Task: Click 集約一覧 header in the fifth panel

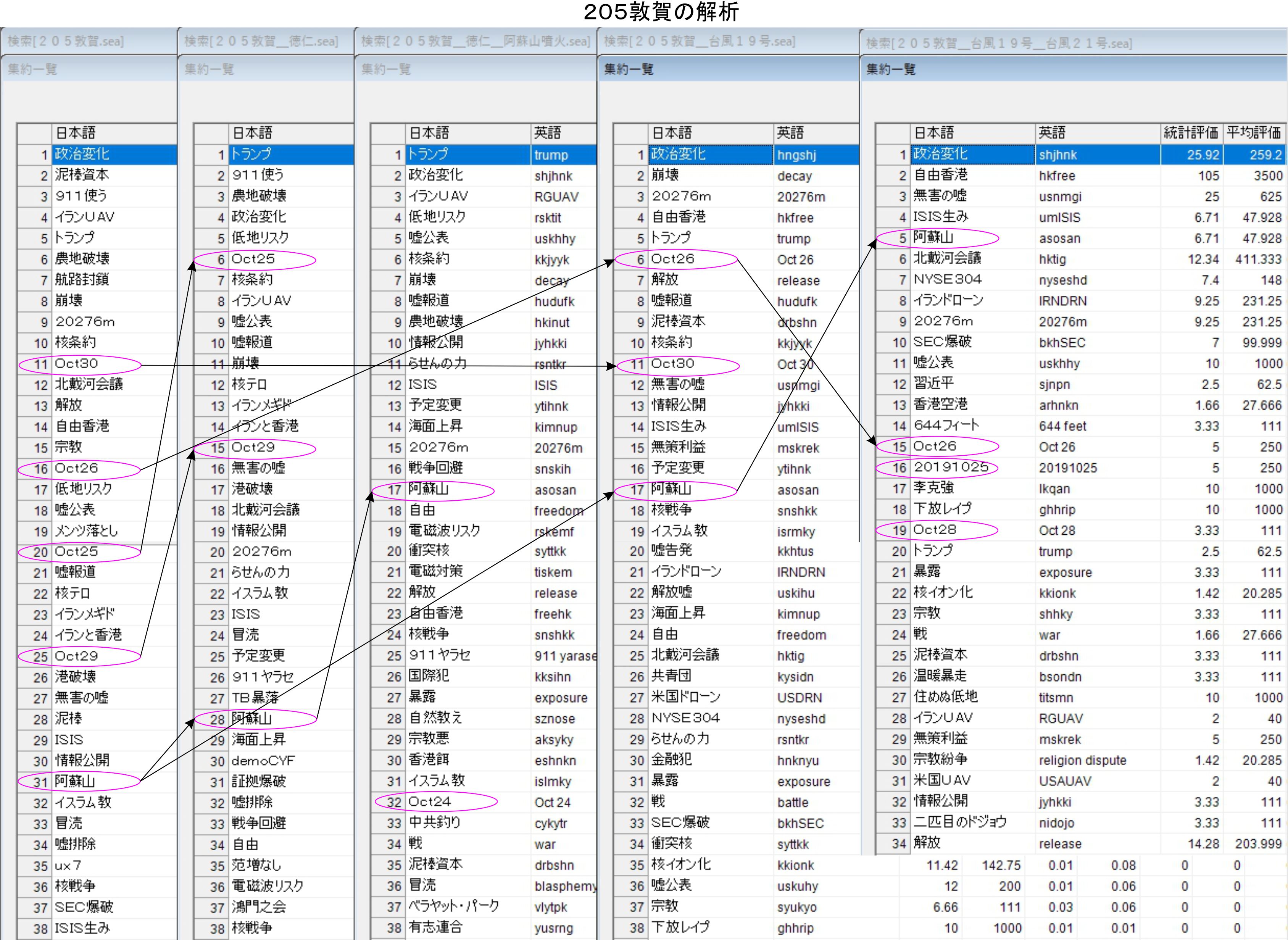Action: (891, 69)
